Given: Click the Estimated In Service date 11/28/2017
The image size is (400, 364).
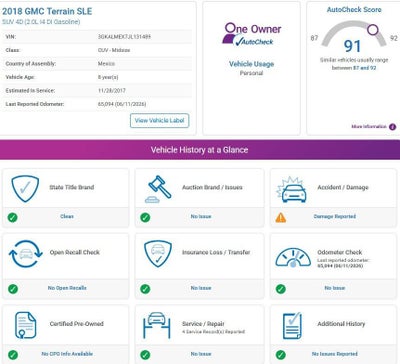Looking at the screenshot, I should point(112,91).
